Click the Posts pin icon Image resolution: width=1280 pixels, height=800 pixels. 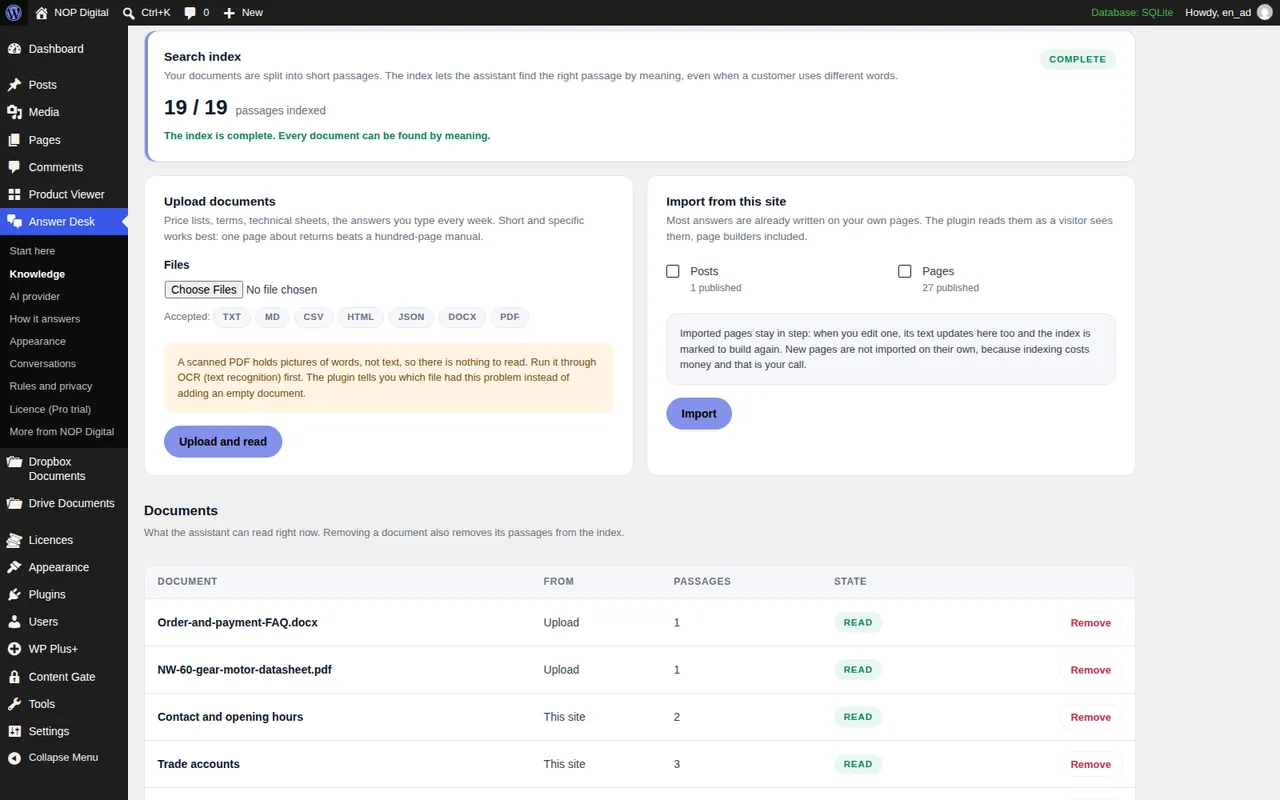click(14, 85)
